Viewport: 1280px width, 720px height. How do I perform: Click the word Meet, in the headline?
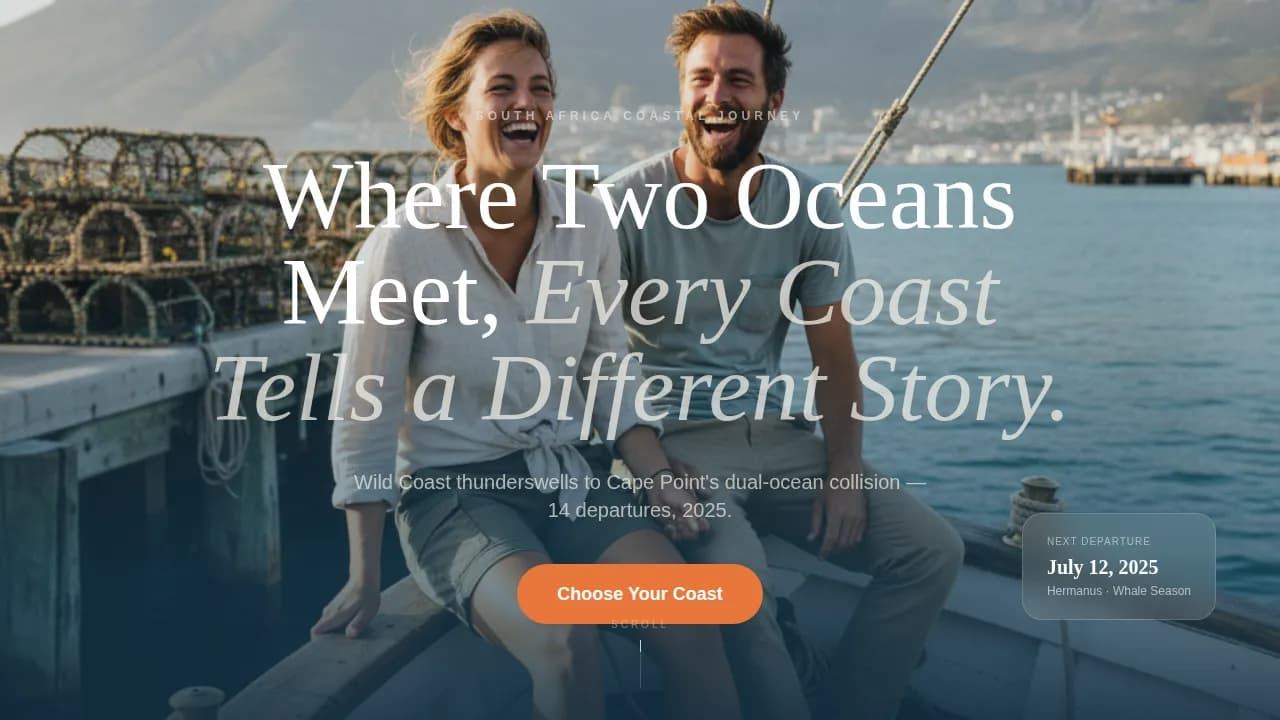pyautogui.click(x=392, y=292)
